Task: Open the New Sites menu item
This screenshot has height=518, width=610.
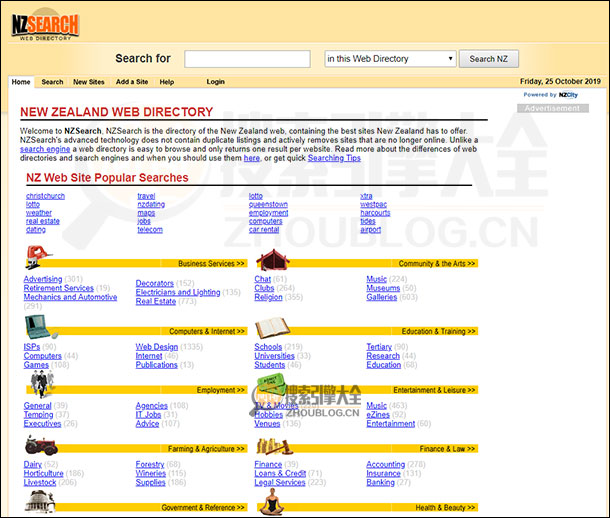Action: pos(89,82)
